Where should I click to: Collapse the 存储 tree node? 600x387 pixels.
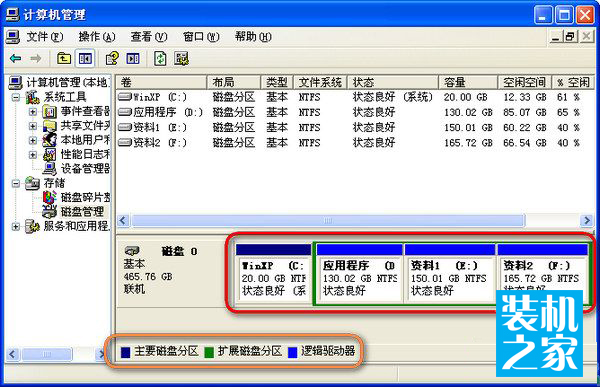coord(16,183)
